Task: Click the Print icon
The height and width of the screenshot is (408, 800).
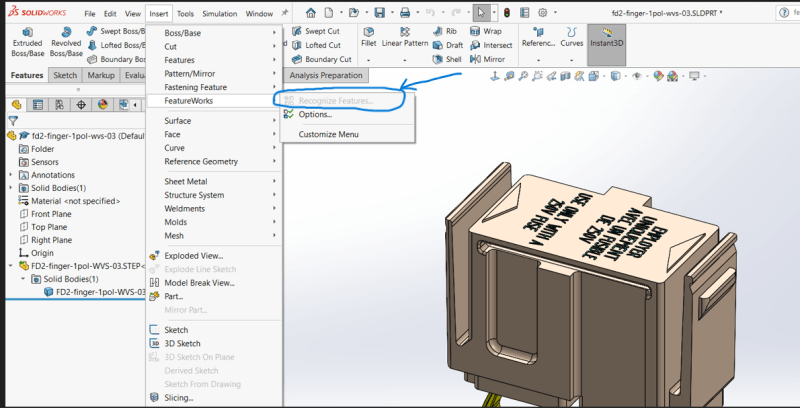Action: 405,13
